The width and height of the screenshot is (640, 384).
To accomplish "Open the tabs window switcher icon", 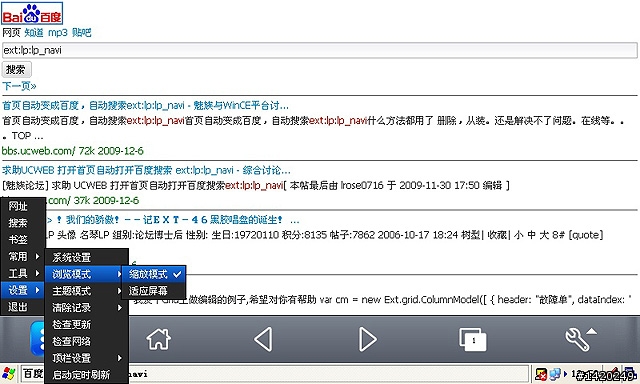I will (x=473, y=339).
